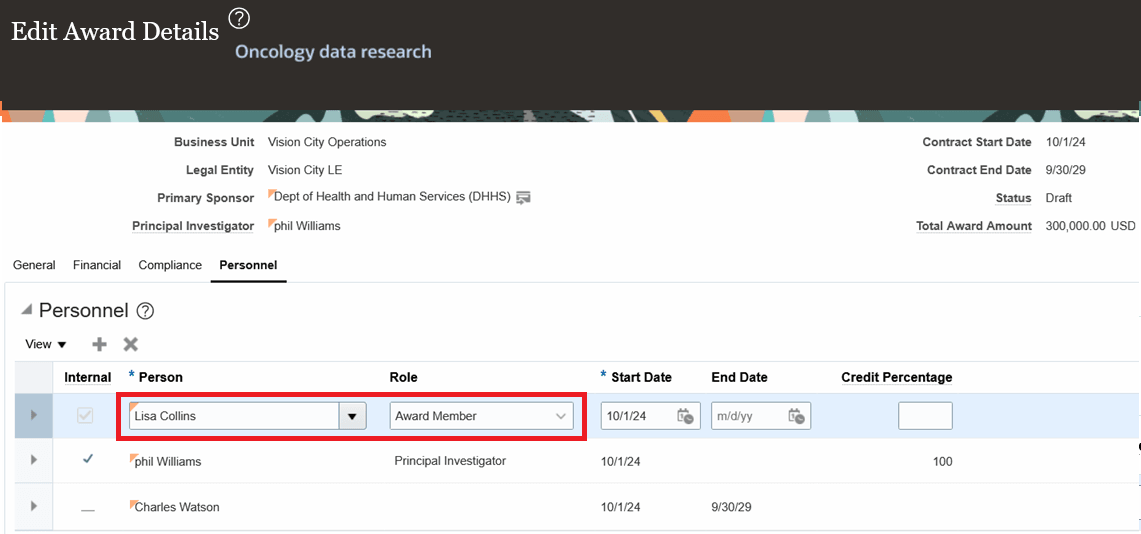Click the Start Date column header
The width and height of the screenshot is (1141, 534).
(641, 377)
